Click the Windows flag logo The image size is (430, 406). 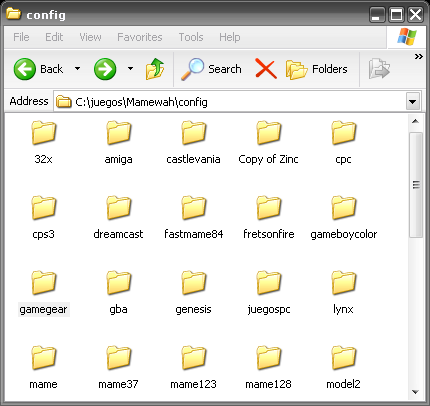(x=407, y=37)
